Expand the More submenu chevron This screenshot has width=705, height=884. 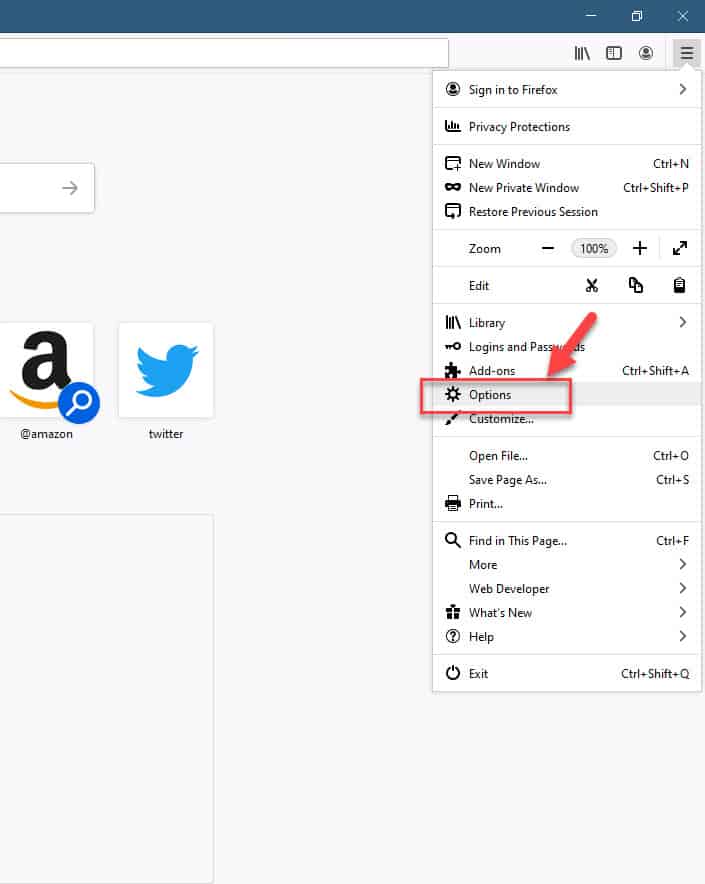pyautogui.click(x=682, y=564)
